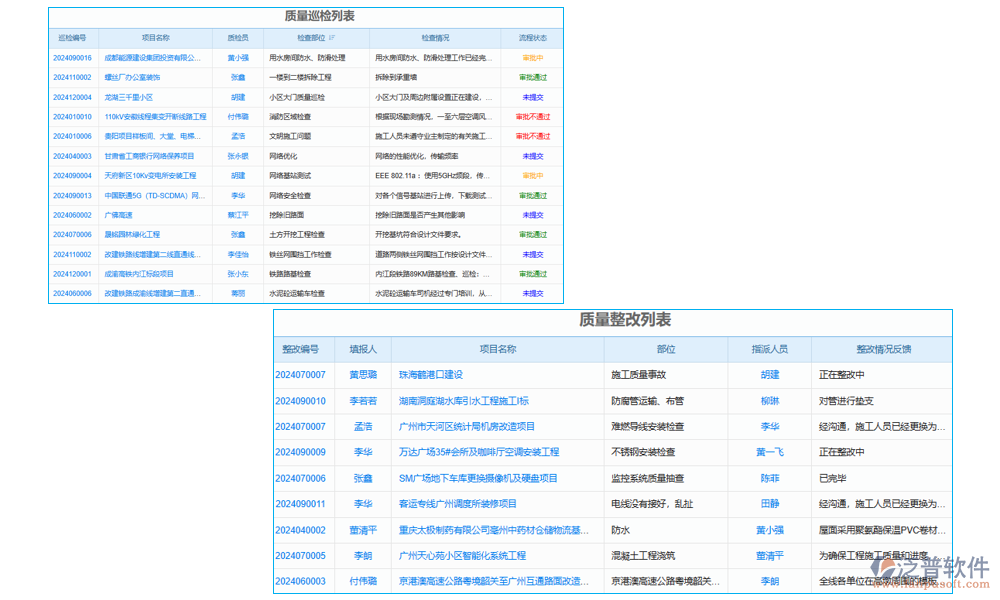1000x600 pixels.
Task: Open 湖南洞庭湖水库引水工程施工标 project link
Action: pyautogui.click(x=467, y=401)
